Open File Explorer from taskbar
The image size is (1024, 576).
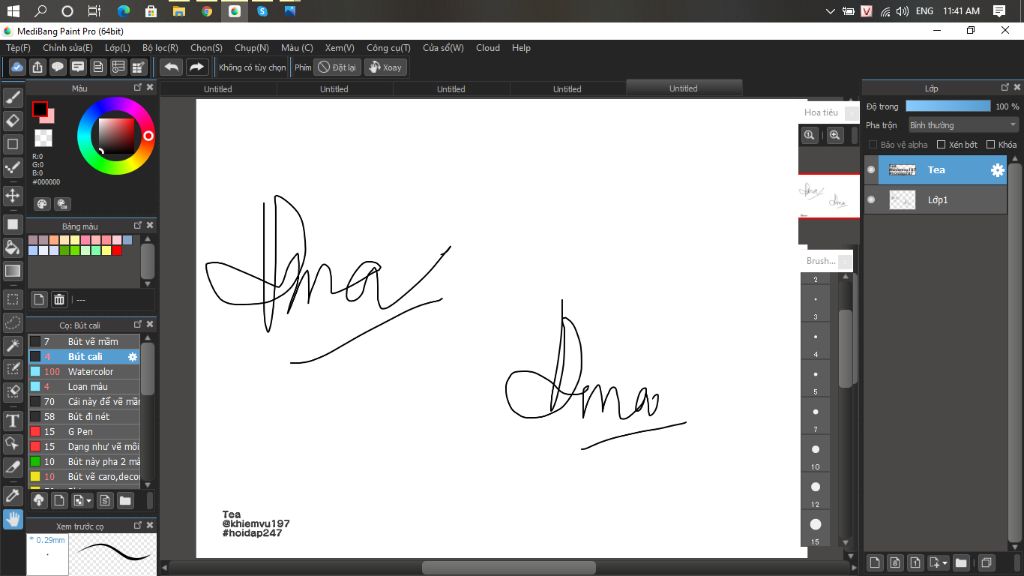pos(178,11)
